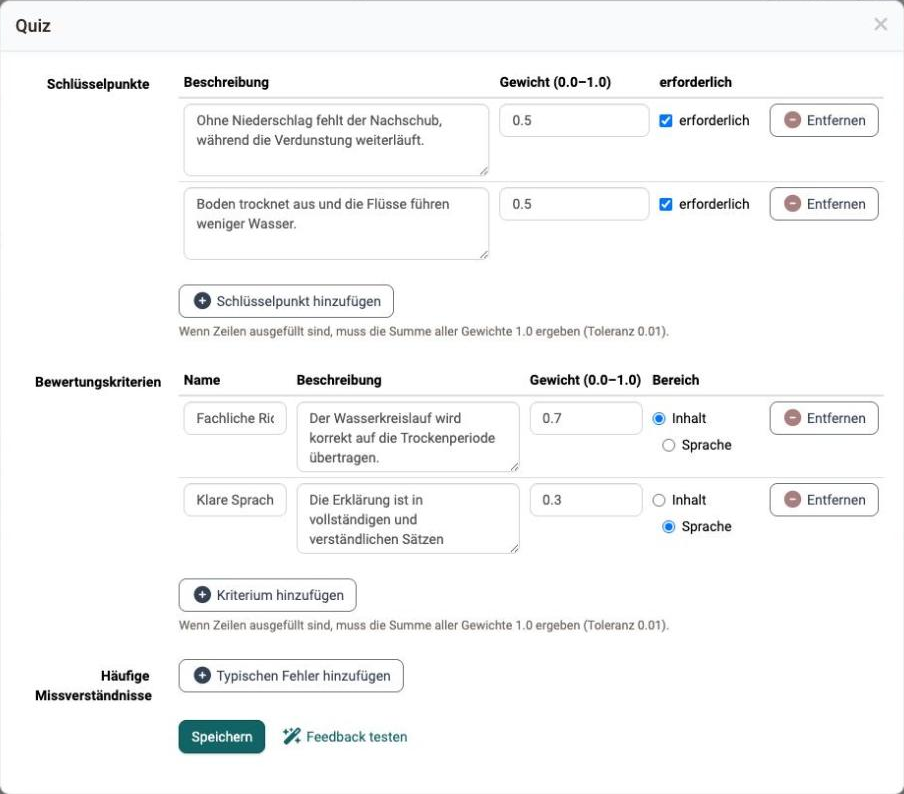Viewport: 904px width, 794px height.
Task: Click the plus icon on Schlüsselpunkt hinzufügen
Action: pos(202,301)
